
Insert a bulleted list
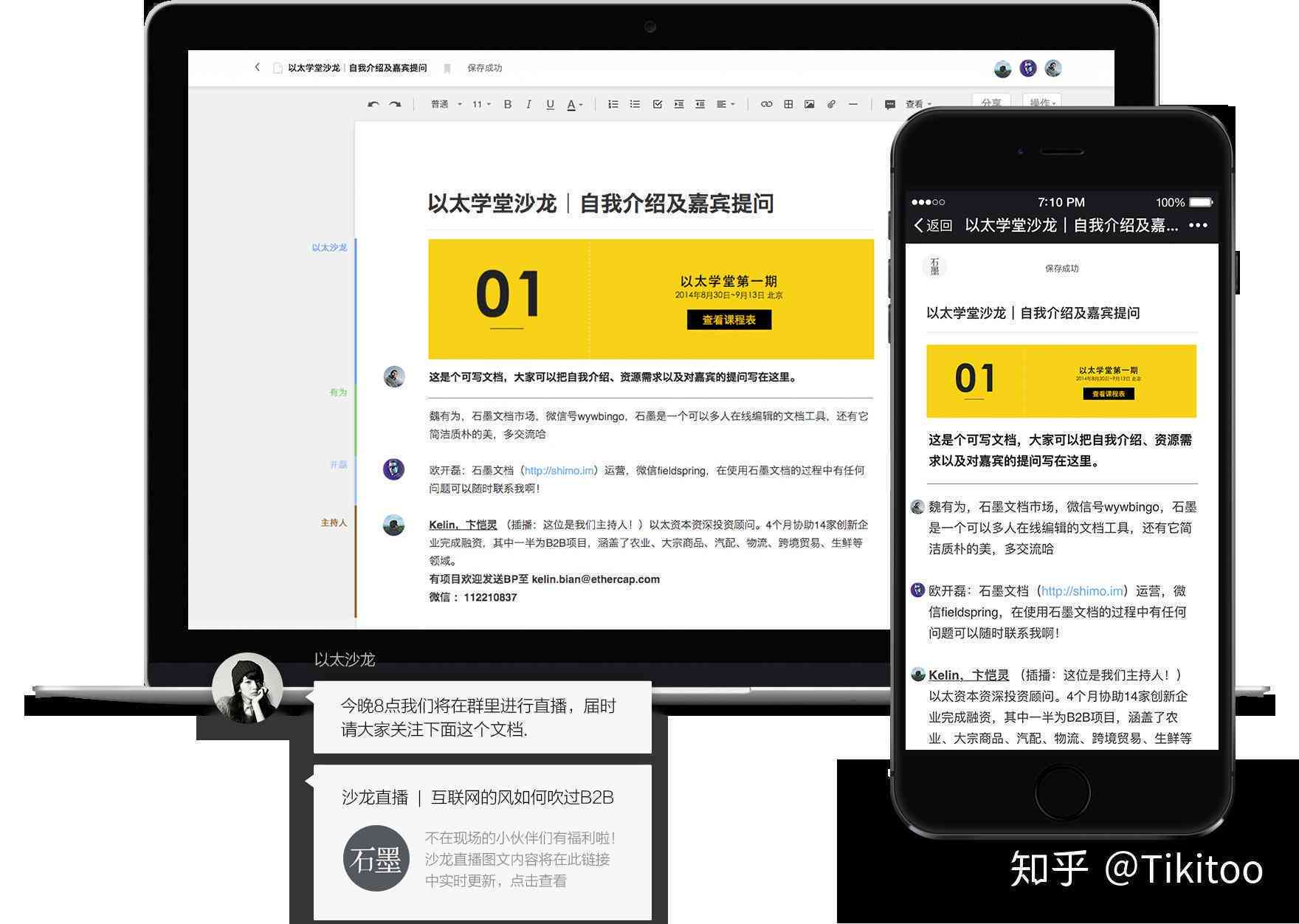coord(635,104)
